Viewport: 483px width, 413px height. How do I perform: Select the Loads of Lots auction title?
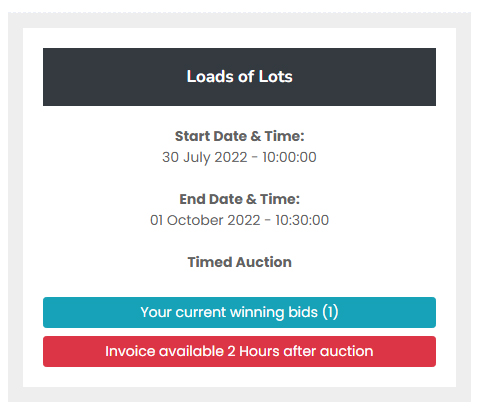coord(239,76)
